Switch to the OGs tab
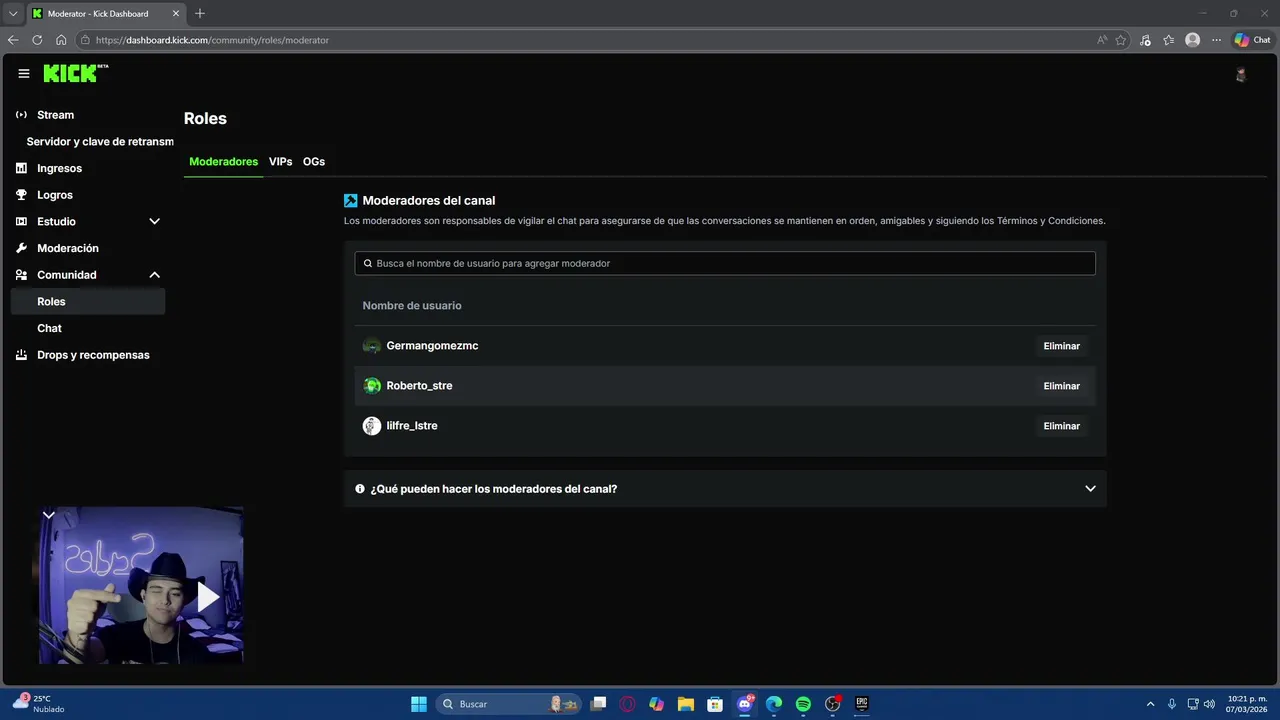Viewport: 1280px width, 720px height. pyautogui.click(x=314, y=162)
